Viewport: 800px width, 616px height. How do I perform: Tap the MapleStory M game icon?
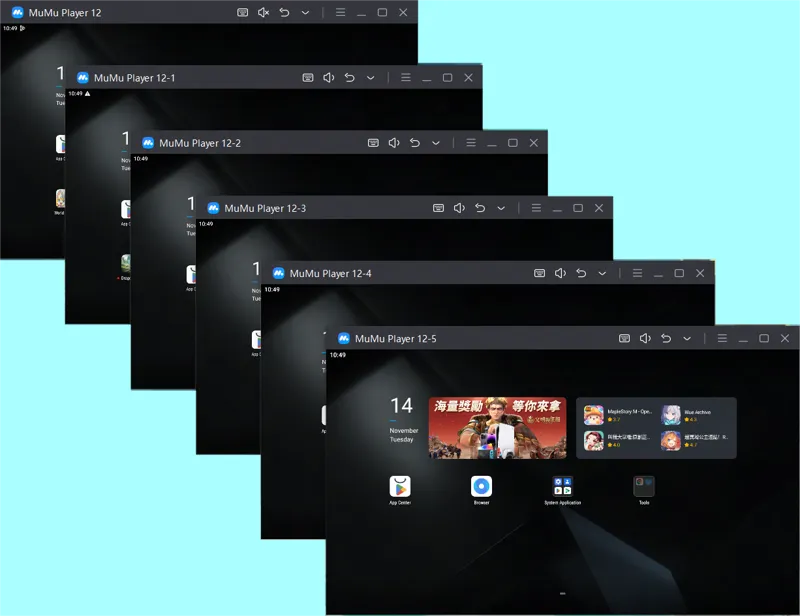(x=593, y=415)
